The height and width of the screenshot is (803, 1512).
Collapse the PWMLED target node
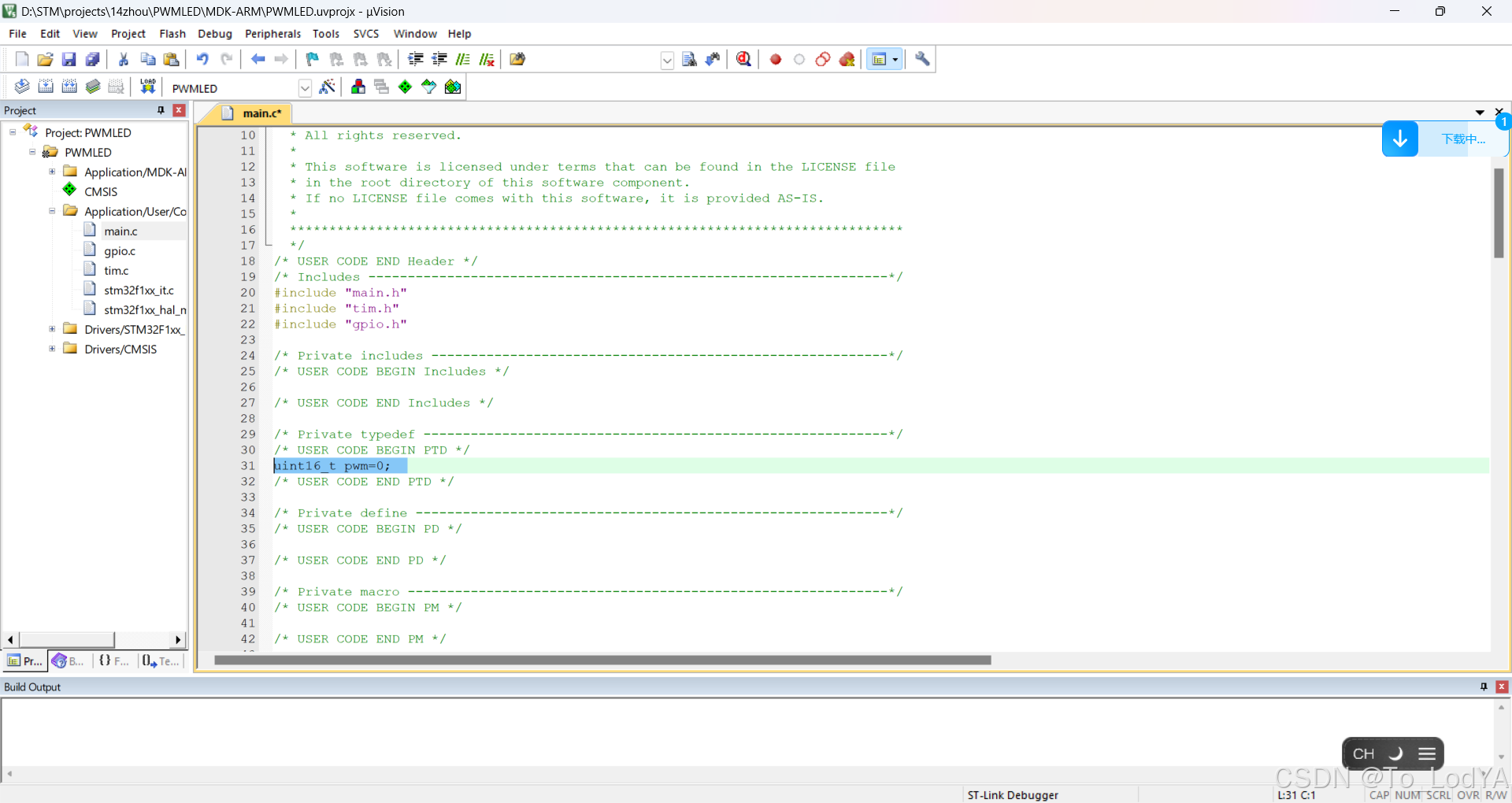32,152
